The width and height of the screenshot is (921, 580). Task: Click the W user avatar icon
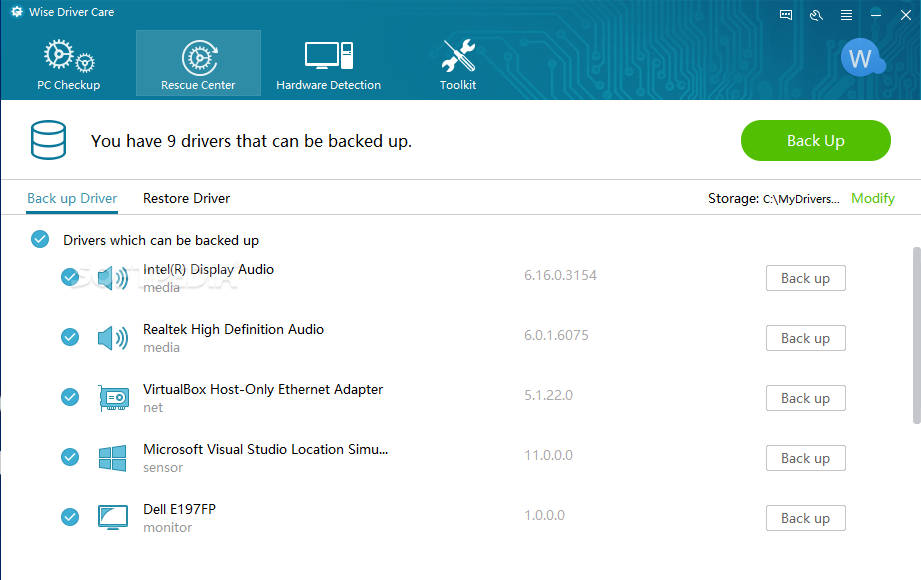point(862,58)
